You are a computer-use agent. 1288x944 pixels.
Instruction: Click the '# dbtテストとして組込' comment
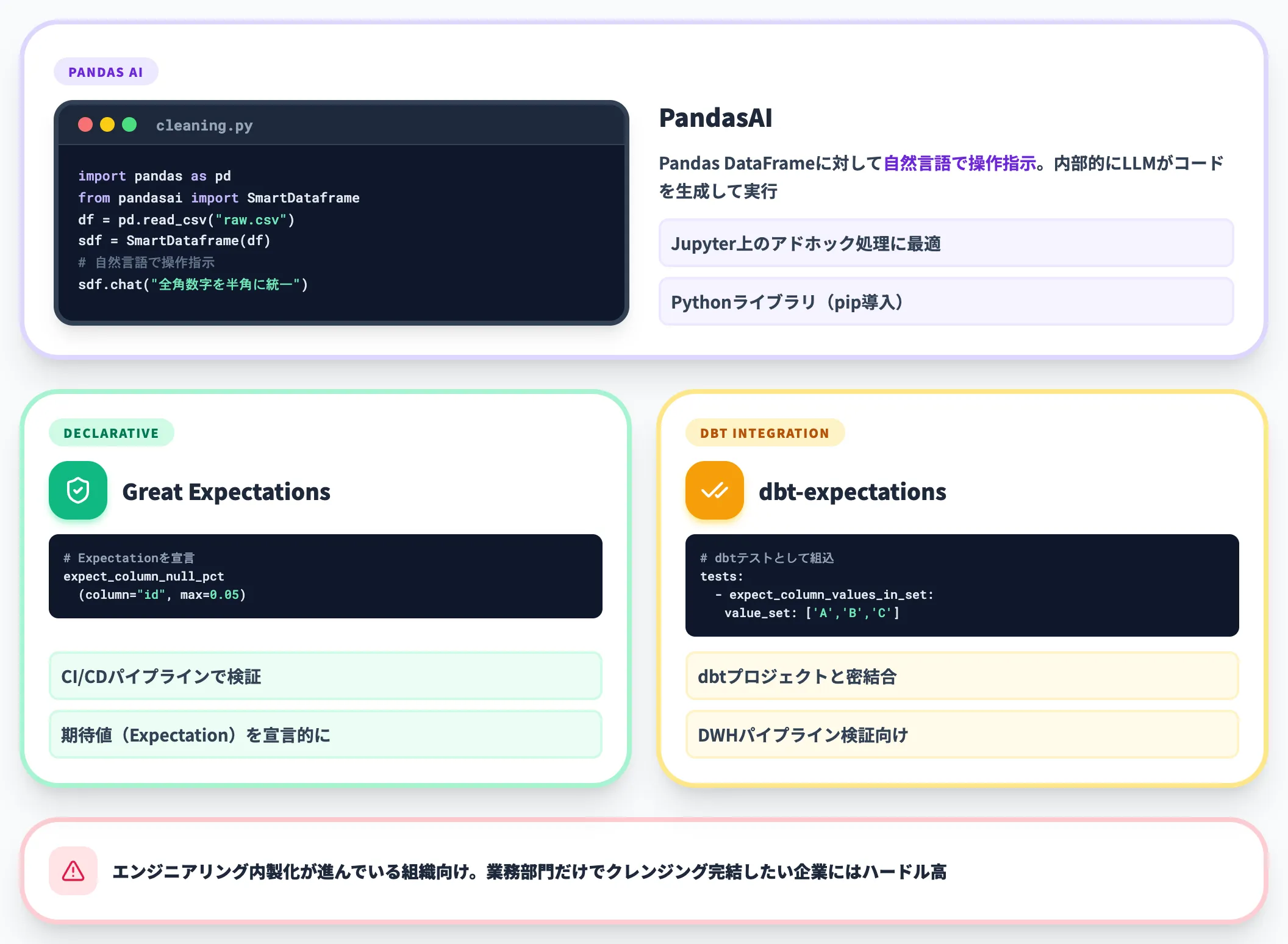coord(767,558)
